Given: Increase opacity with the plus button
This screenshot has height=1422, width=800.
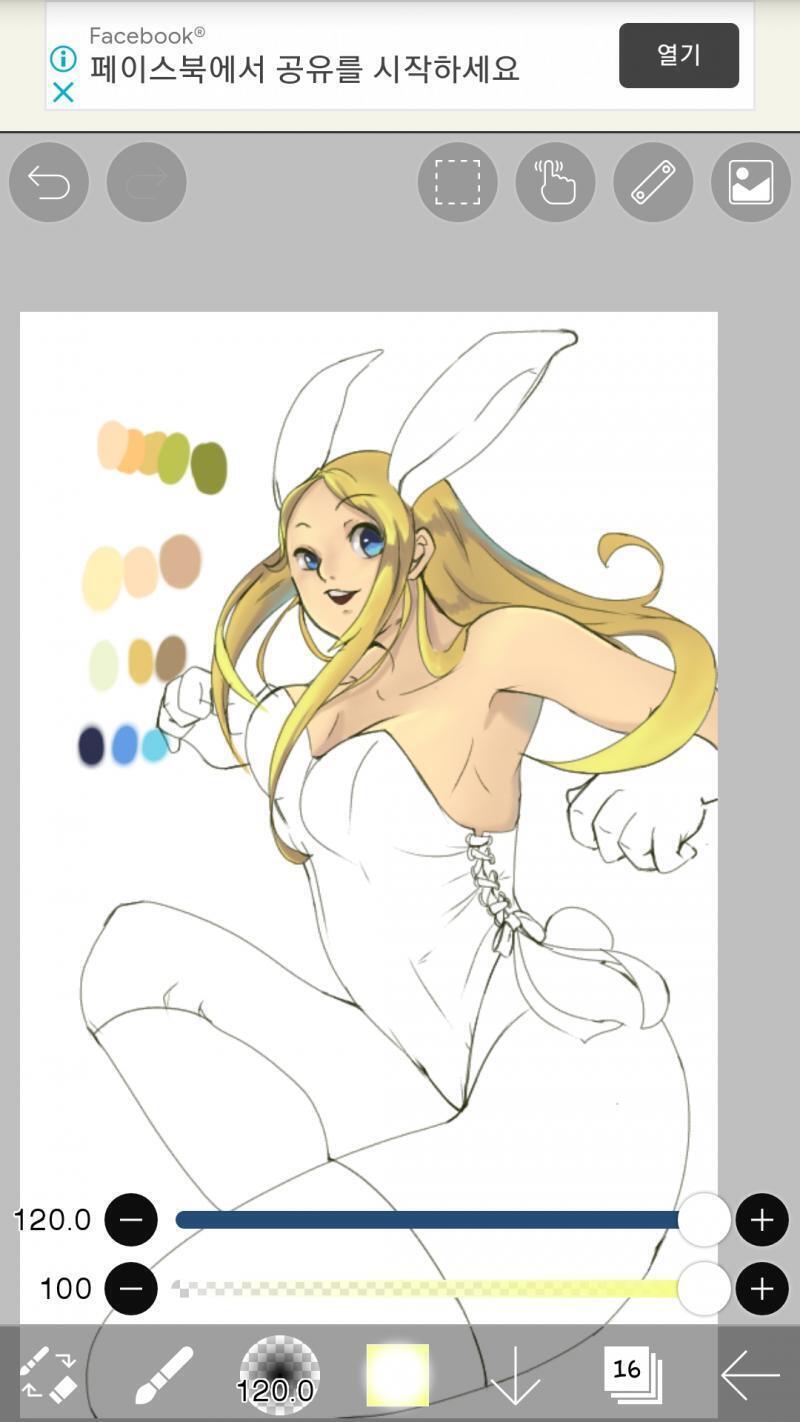Looking at the screenshot, I should (x=762, y=1288).
